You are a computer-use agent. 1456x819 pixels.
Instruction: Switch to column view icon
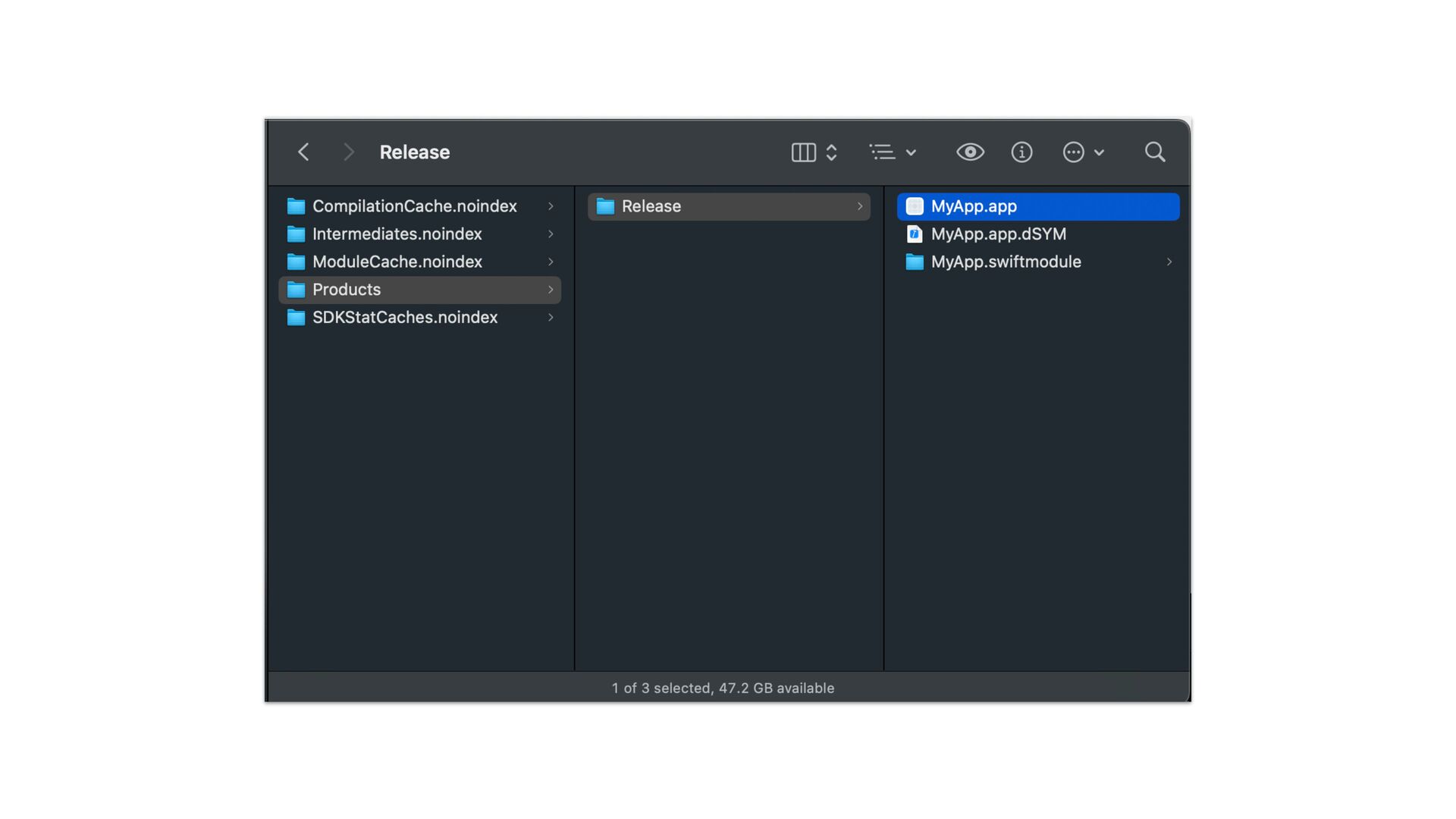(803, 152)
